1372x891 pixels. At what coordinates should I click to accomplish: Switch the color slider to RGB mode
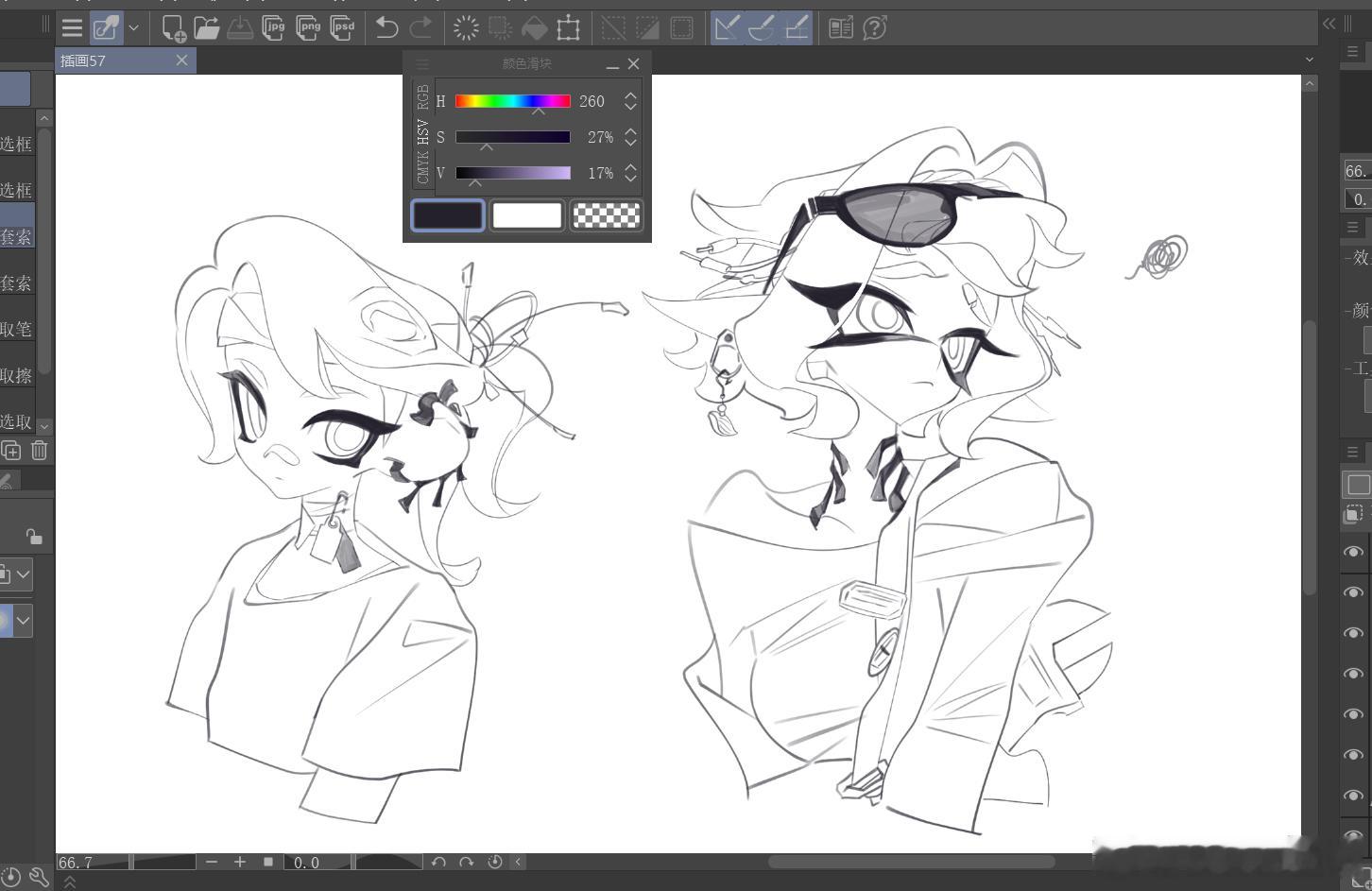(422, 97)
